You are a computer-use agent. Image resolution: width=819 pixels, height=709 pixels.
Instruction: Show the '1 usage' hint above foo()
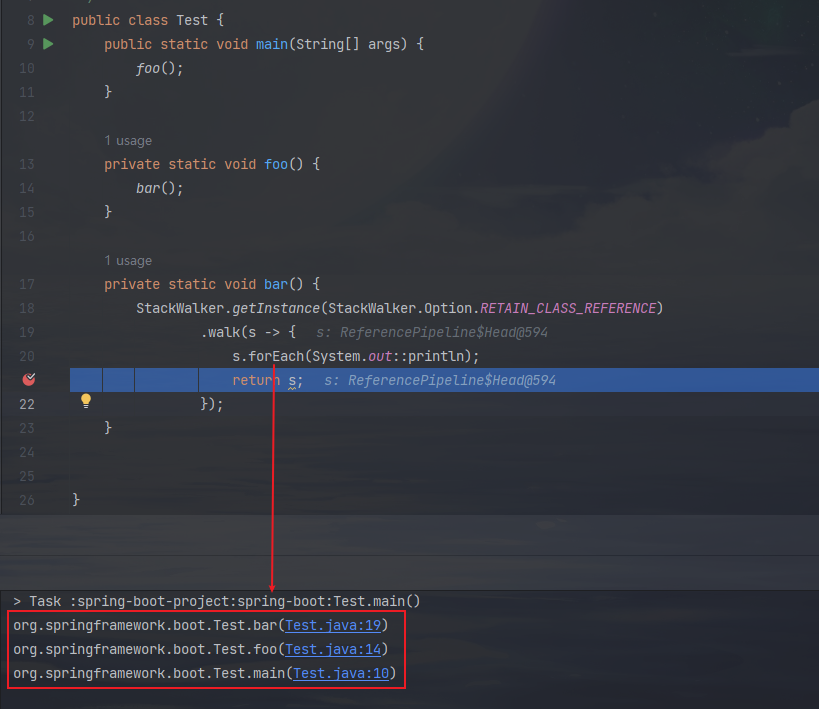click(x=128, y=141)
